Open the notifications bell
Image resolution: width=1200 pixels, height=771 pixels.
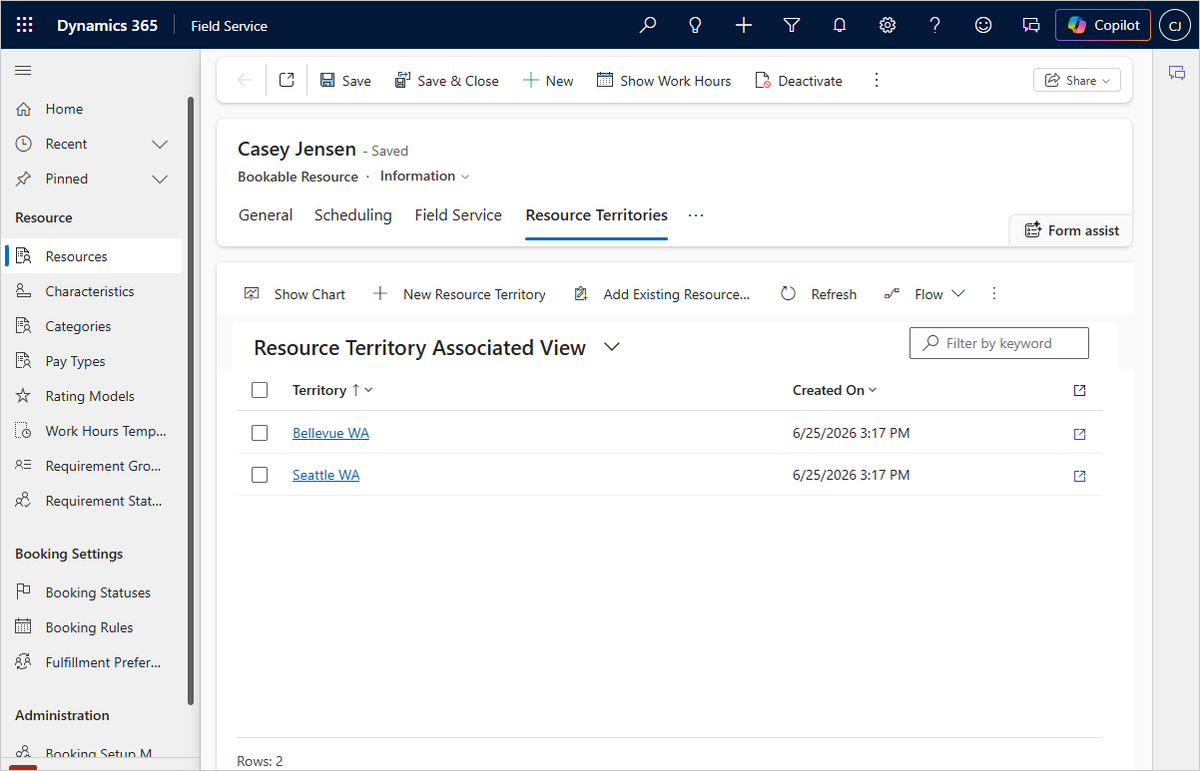click(840, 25)
